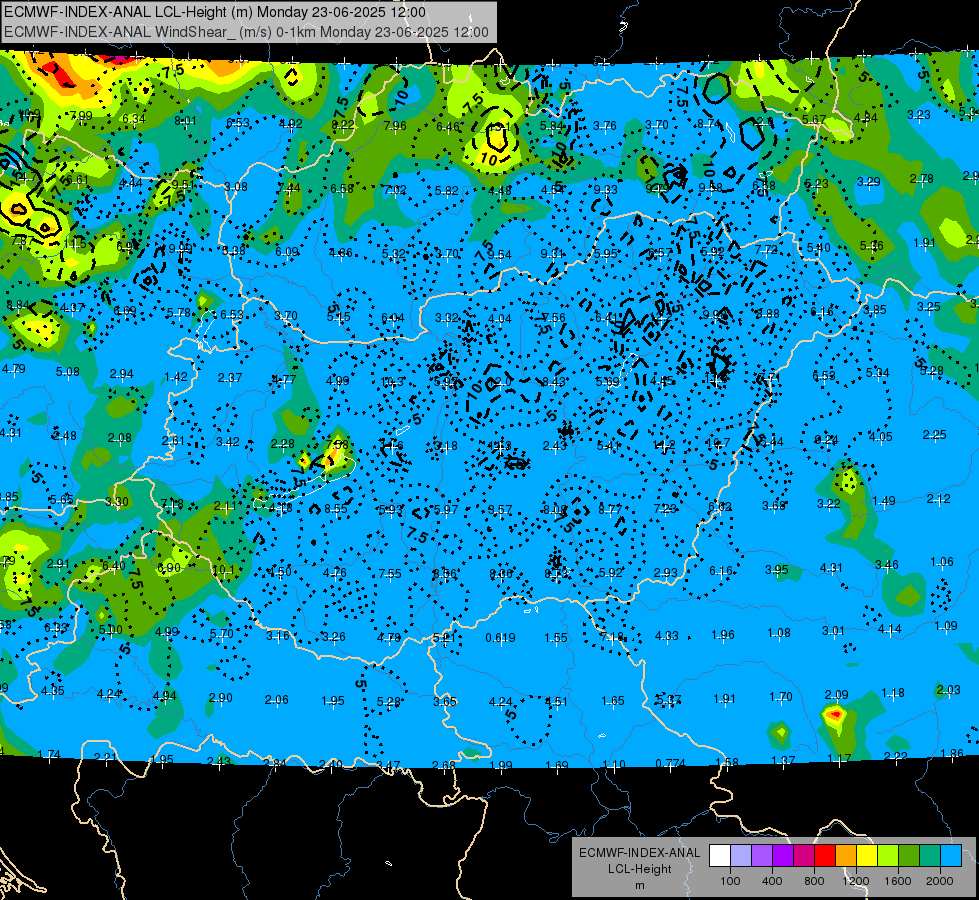Click the grid value '7.96'
The height and width of the screenshot is (900, 979).
[395, 126]
